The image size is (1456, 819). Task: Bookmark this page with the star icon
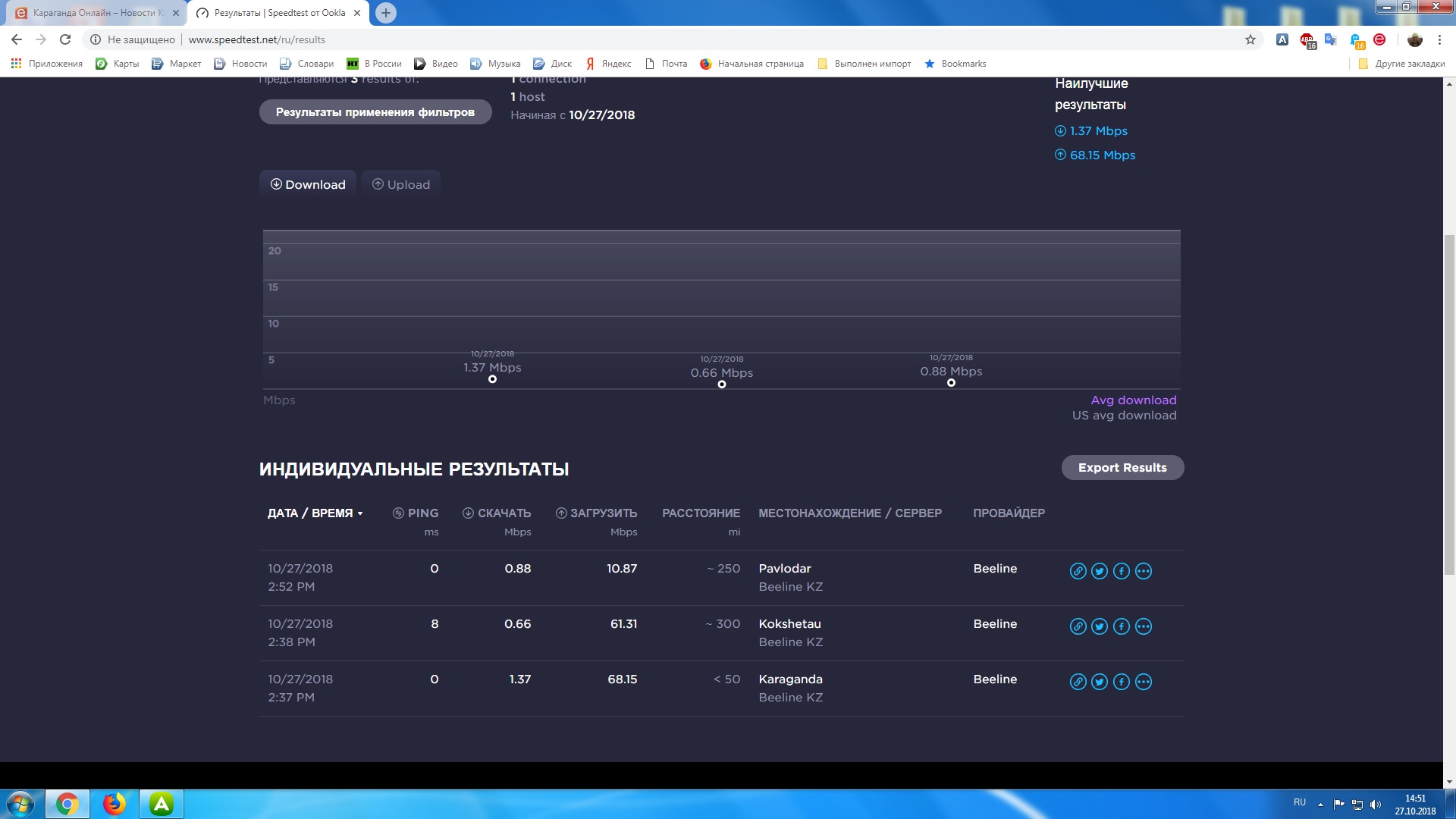(1250, 39)
